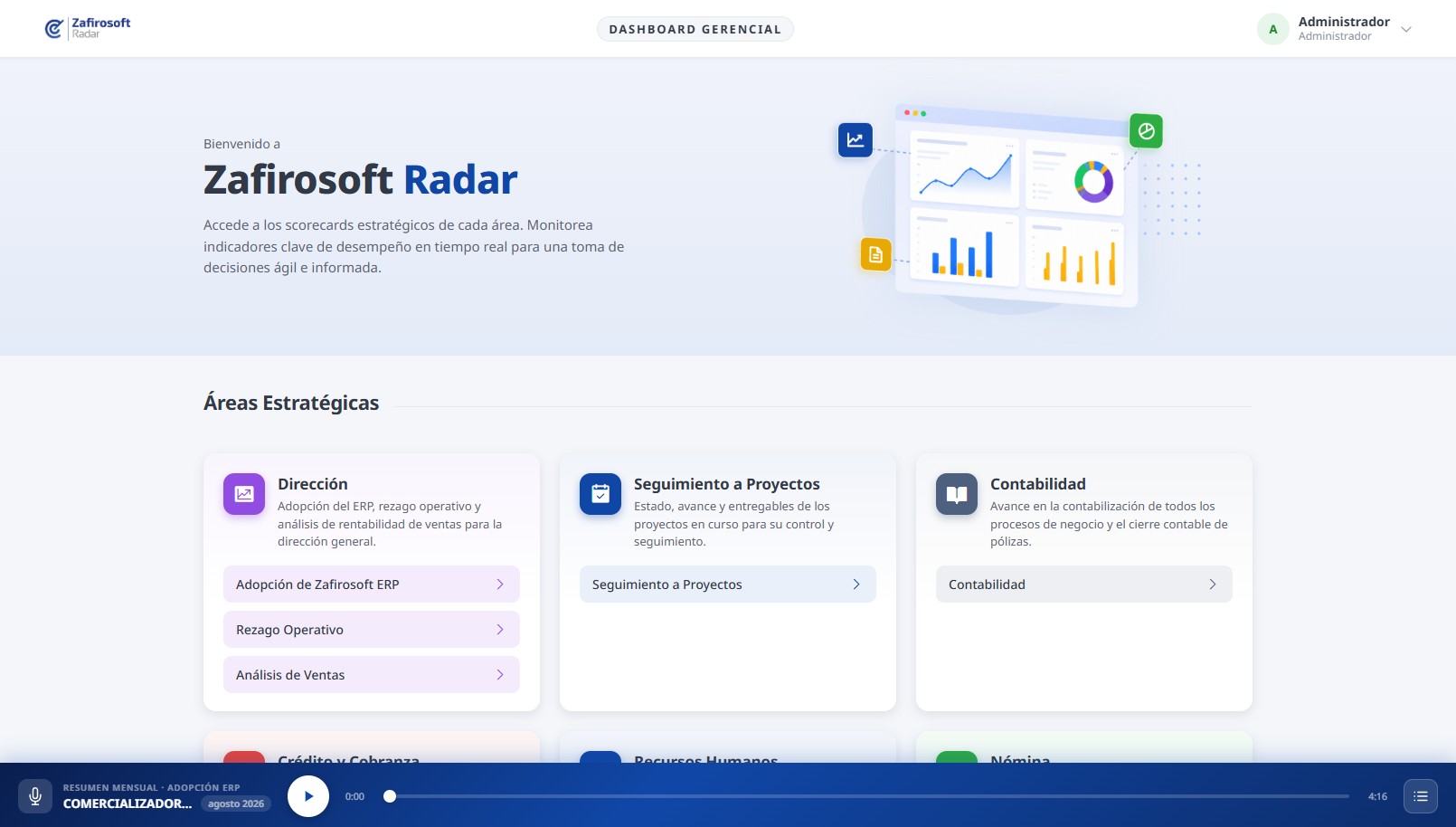Image resolution: width=1456 pixels, height=827 pixels.
Task: Play the monthly summary audio
Action: point(308,796)
